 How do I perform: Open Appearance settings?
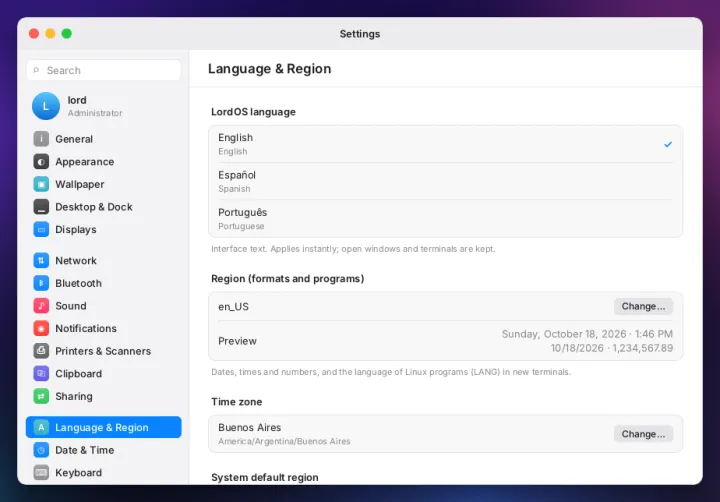(x=103, y=161)
